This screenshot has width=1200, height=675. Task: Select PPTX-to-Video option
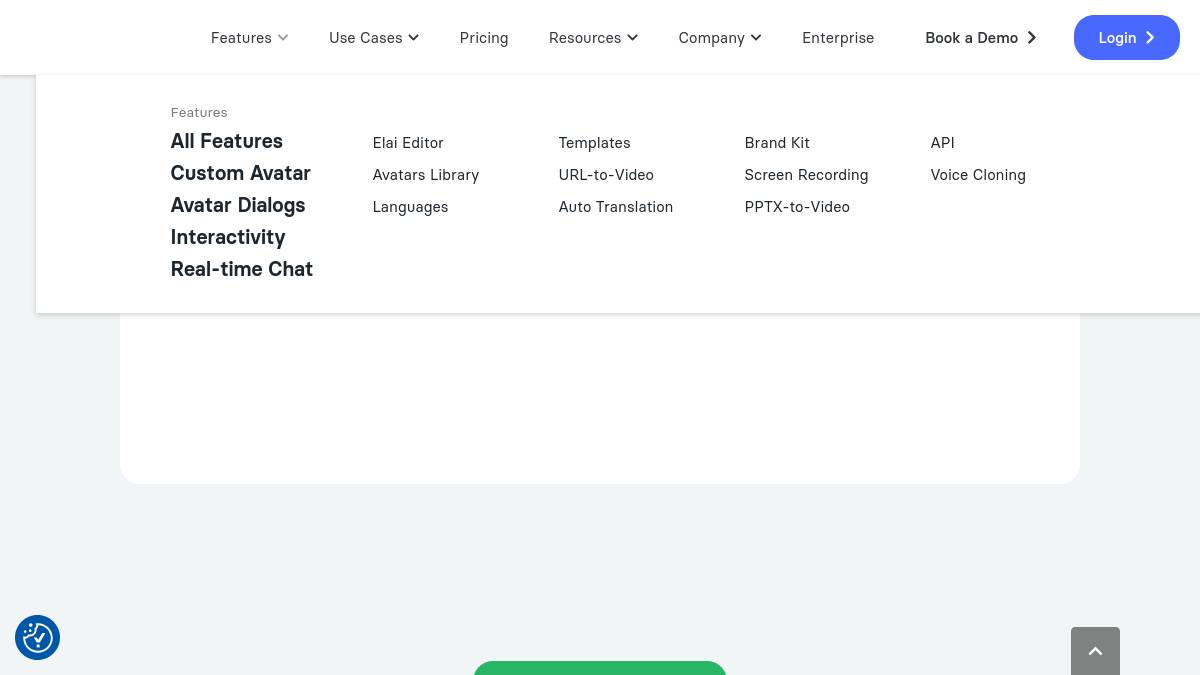point(797,207)
